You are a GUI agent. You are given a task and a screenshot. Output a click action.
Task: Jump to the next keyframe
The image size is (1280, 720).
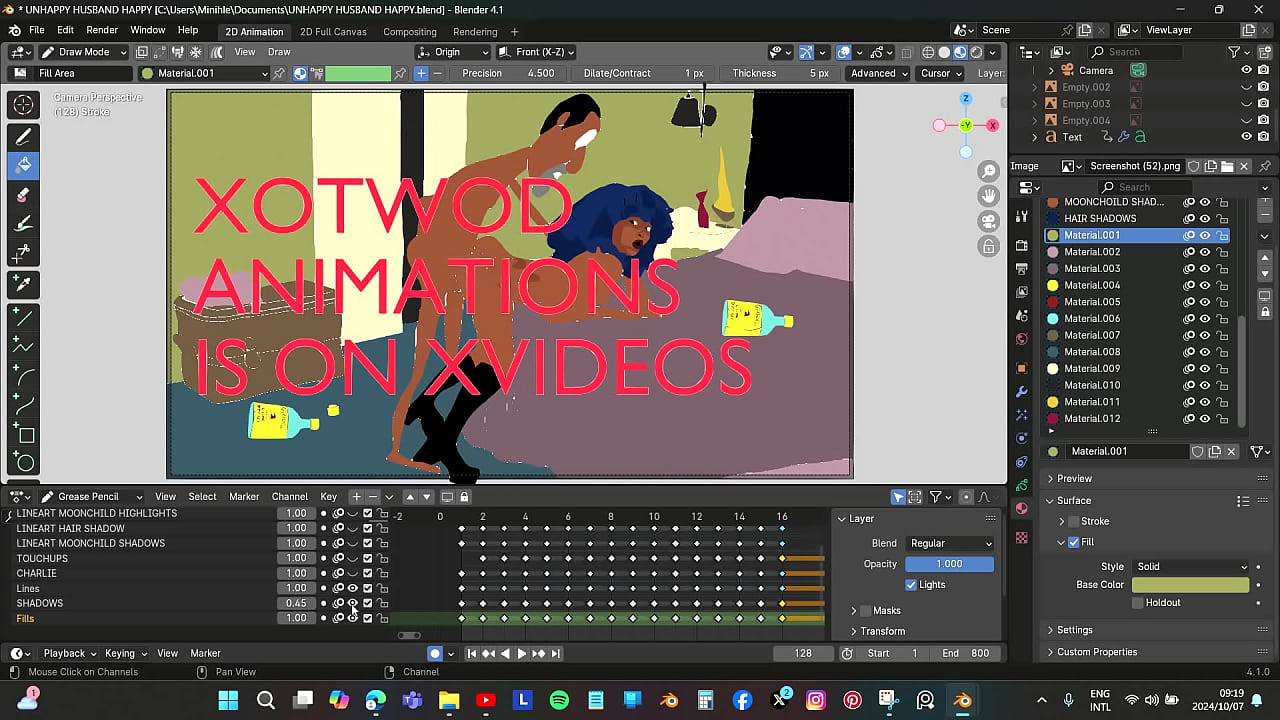[538, 653]
